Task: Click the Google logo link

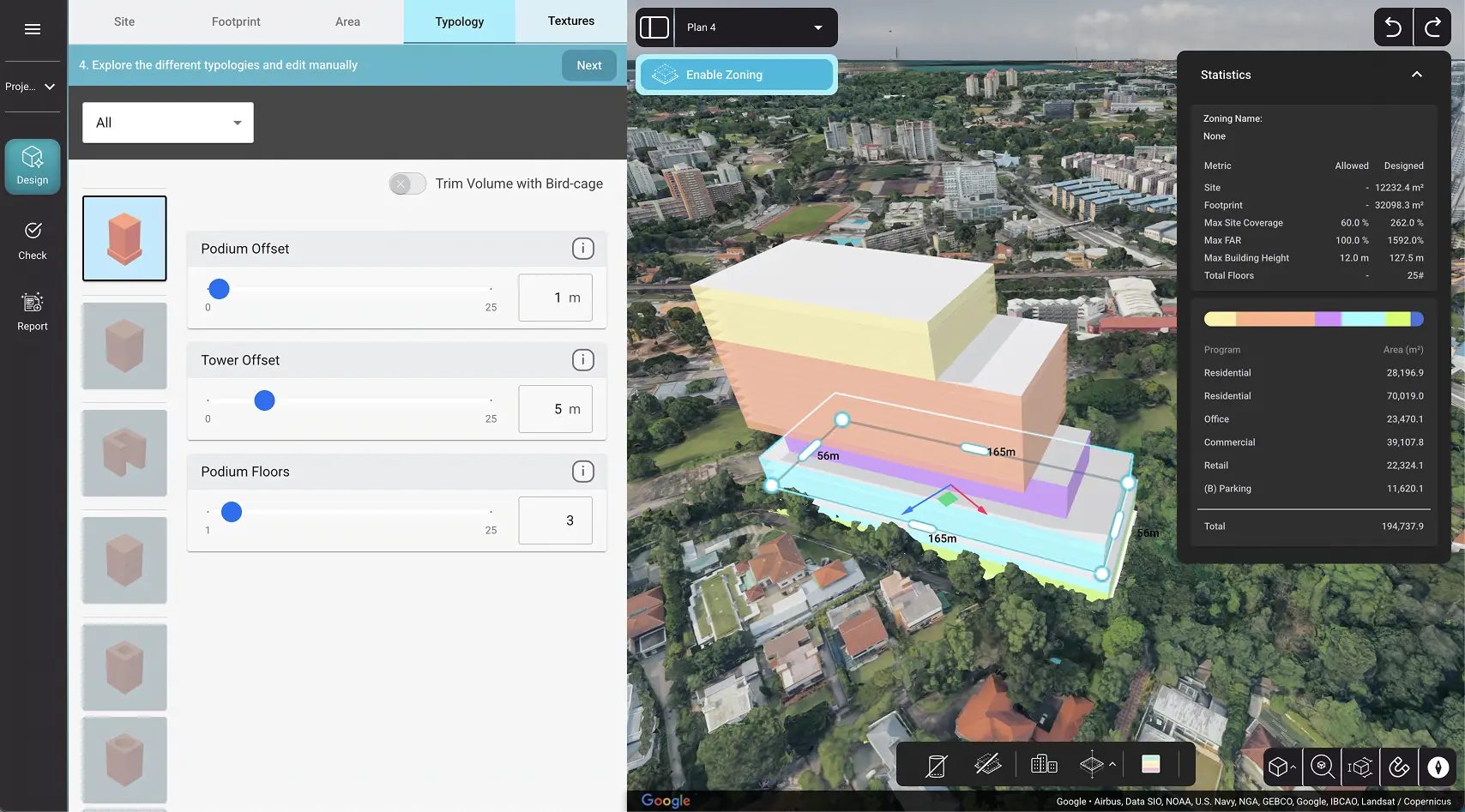Action: tap(666, 800)
